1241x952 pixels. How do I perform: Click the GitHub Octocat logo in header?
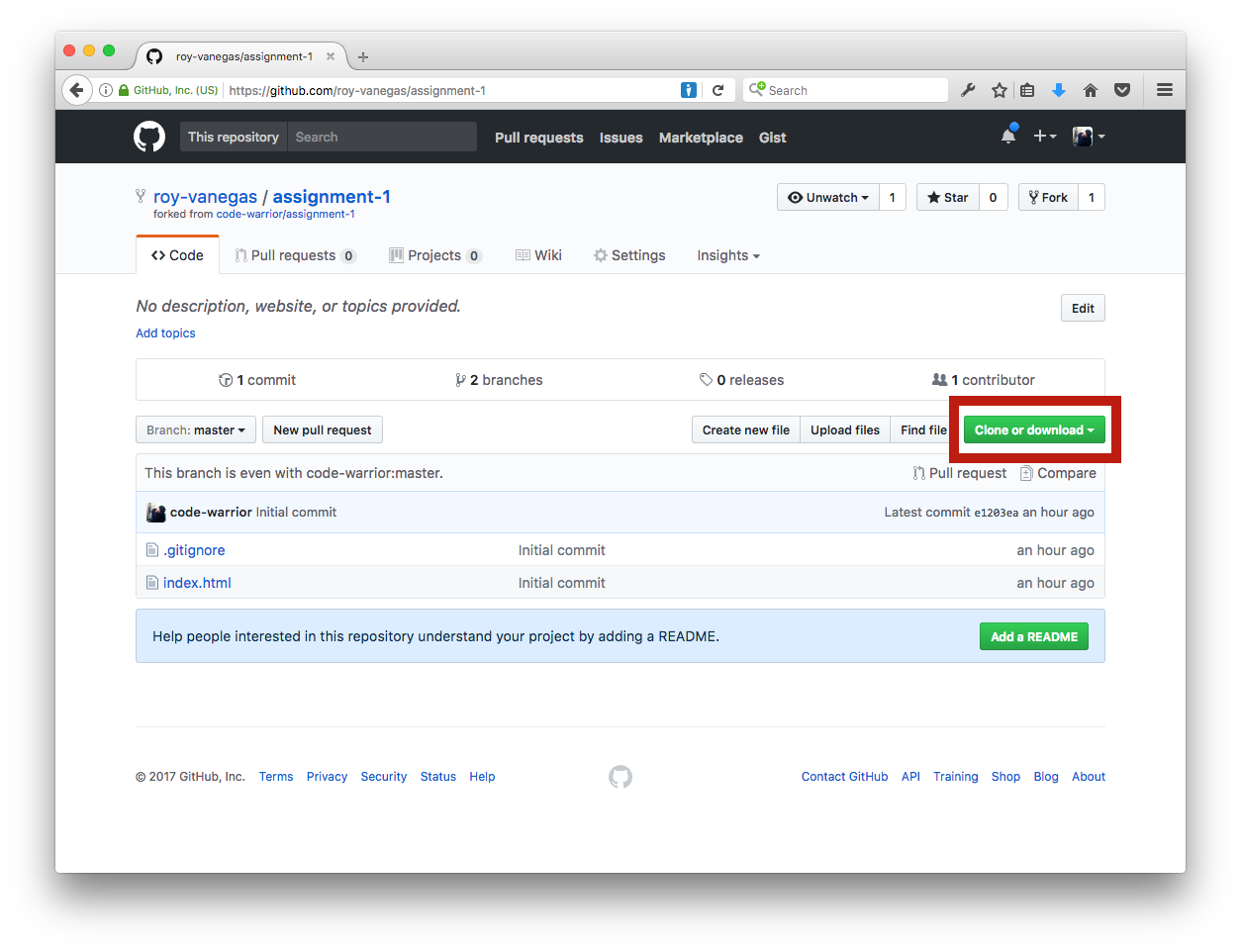coord(149,137)
